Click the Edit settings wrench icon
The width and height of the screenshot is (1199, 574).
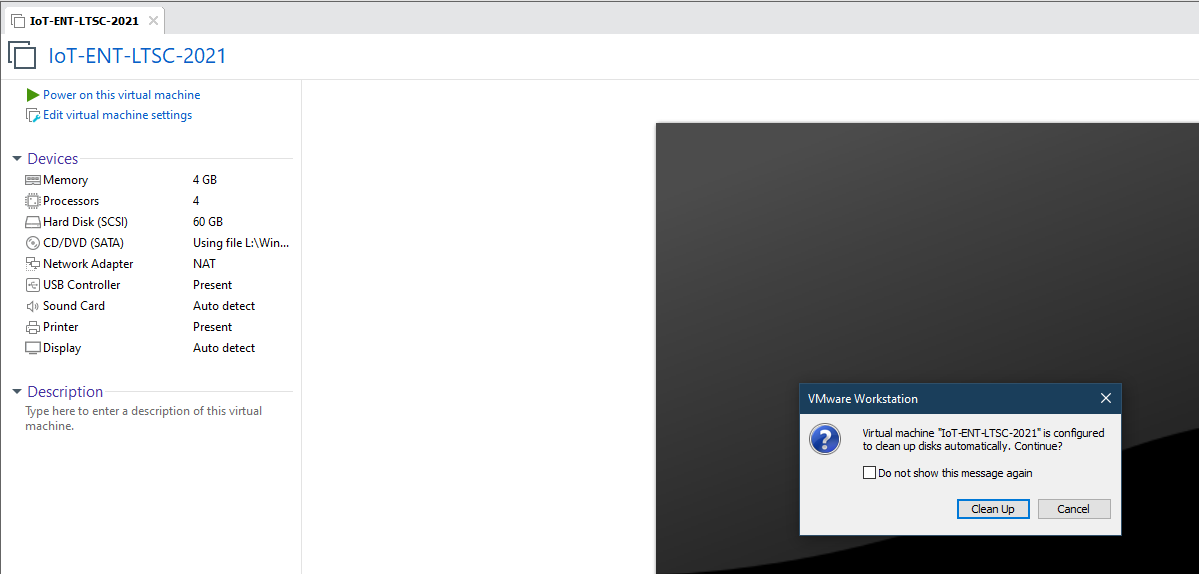[32, 115]
